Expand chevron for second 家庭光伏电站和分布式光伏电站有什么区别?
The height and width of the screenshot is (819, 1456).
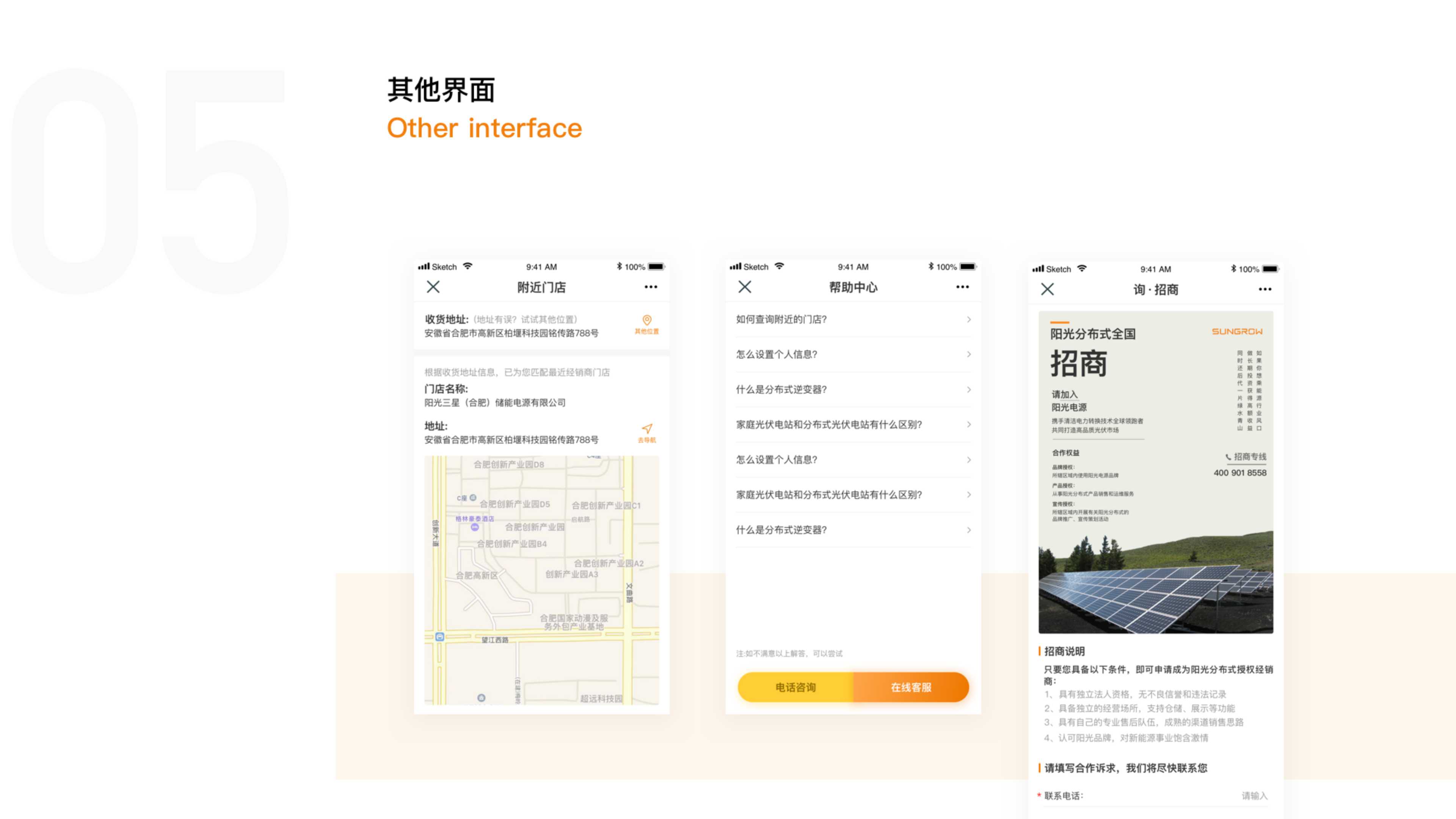tap(969, 495)
